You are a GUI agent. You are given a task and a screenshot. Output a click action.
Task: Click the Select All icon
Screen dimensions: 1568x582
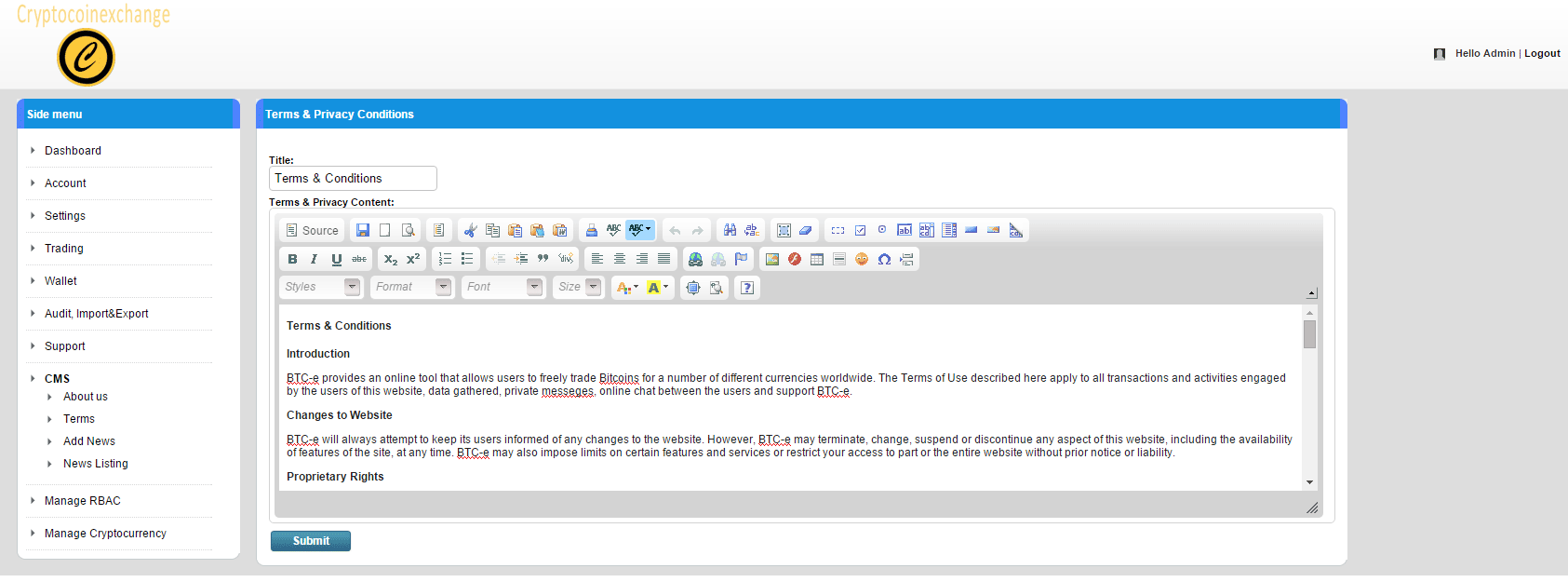click(784, 230)
